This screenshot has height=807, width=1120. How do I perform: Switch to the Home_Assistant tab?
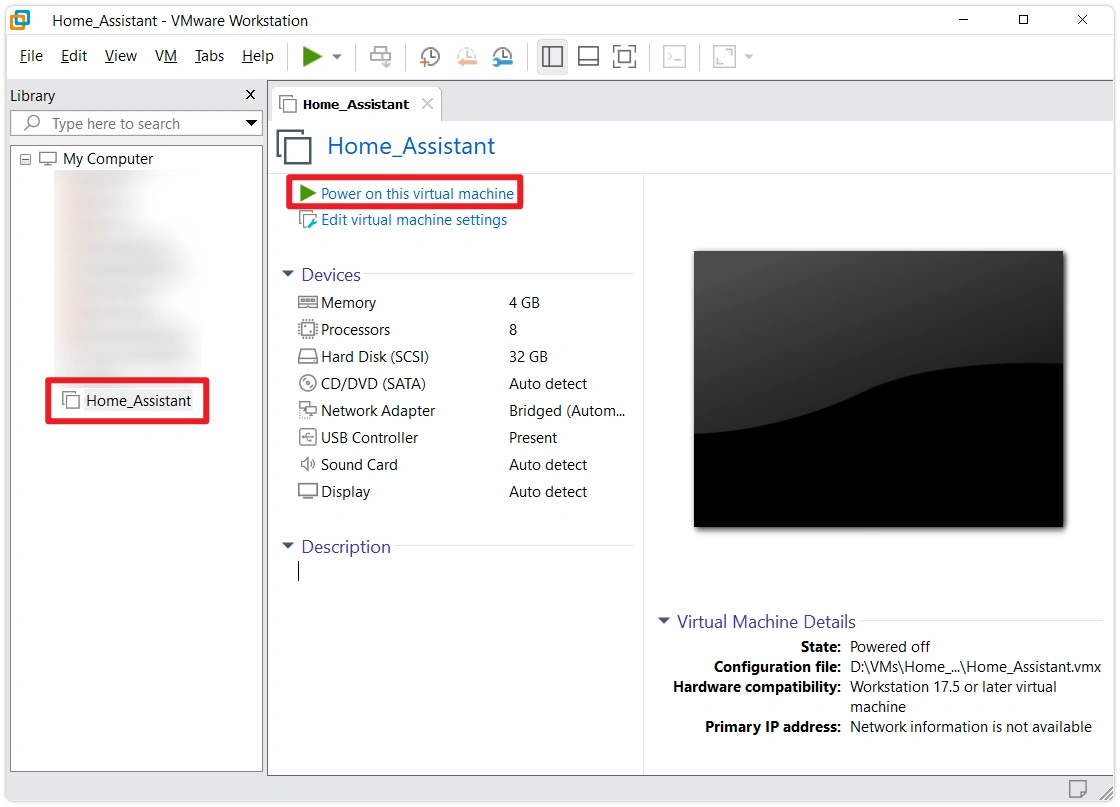pos(356,104)
